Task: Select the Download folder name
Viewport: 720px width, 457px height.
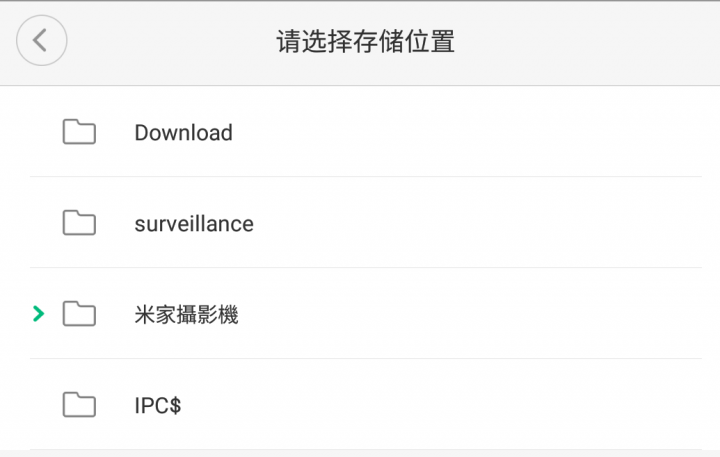Action: (184, 133)
